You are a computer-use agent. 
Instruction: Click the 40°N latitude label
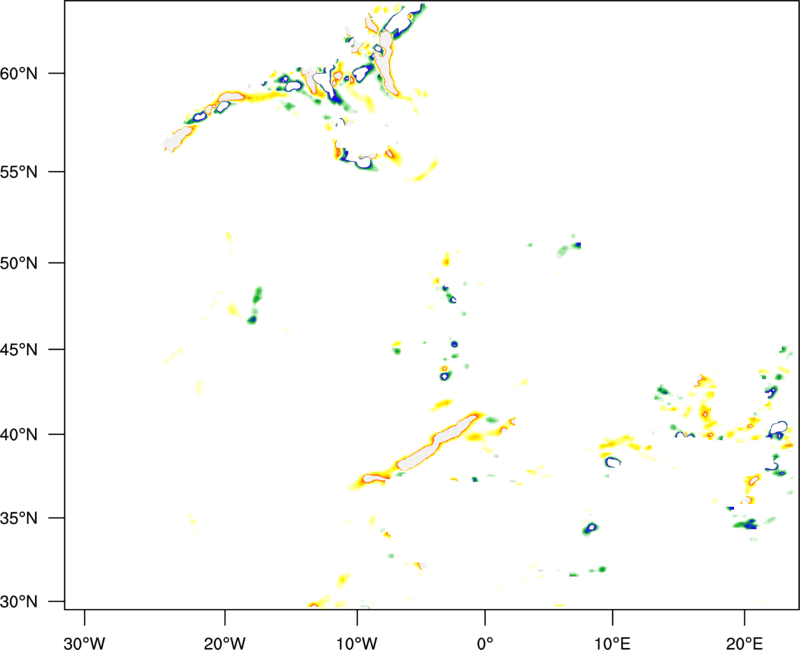pyautogui.click(x=19, y=435)
